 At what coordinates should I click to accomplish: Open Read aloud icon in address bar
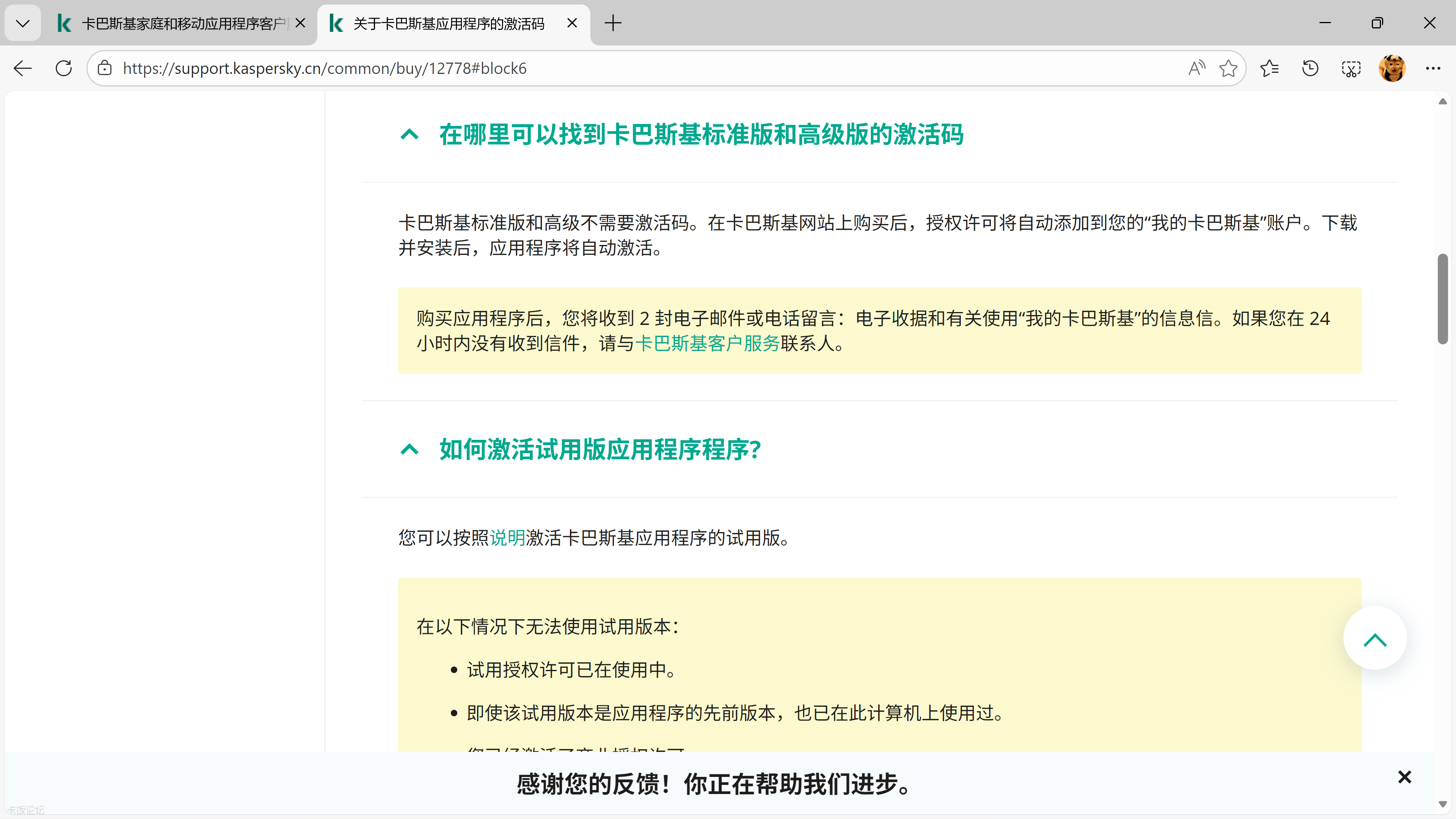coord(1197,68)
